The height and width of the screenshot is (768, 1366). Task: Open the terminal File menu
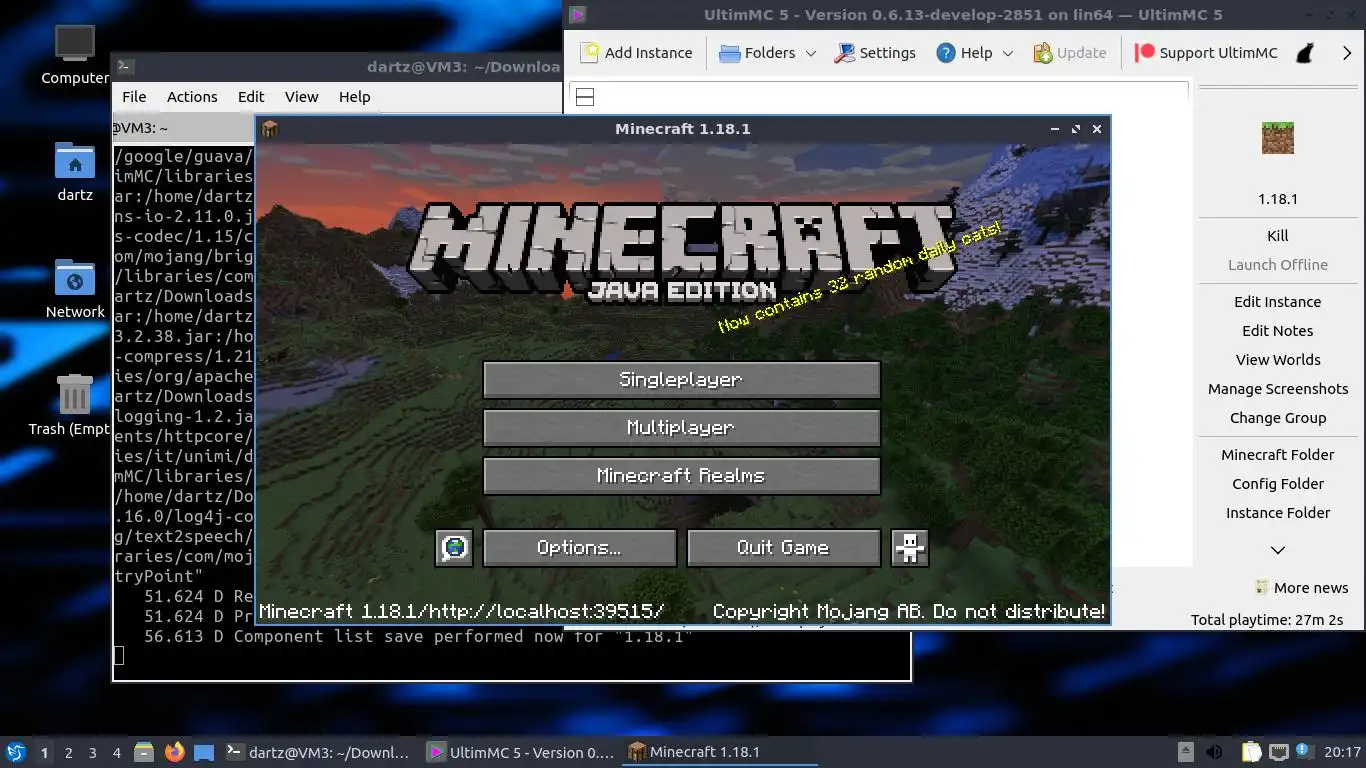(134, 97)
